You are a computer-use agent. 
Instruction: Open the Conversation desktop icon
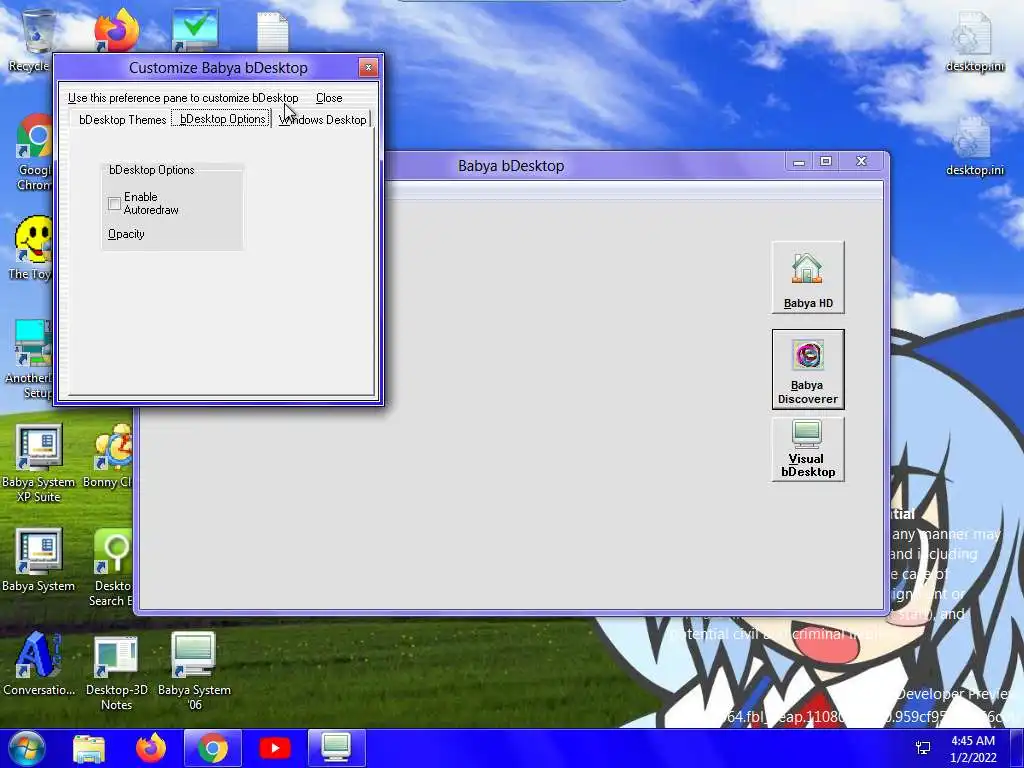point(39,664)
